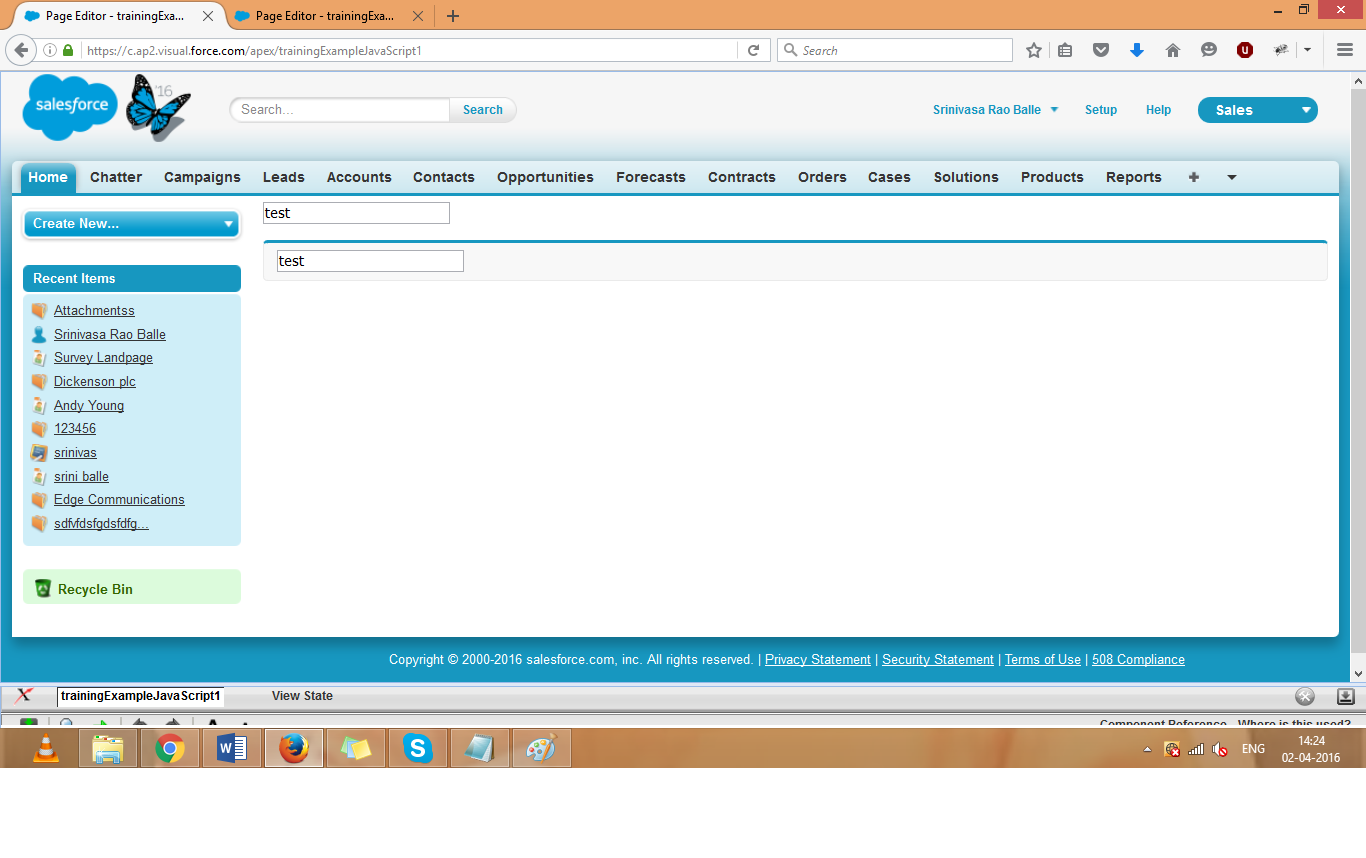1366x858 pixels.
Task: Save page to Pocket icon
Action: [1101, 49]
